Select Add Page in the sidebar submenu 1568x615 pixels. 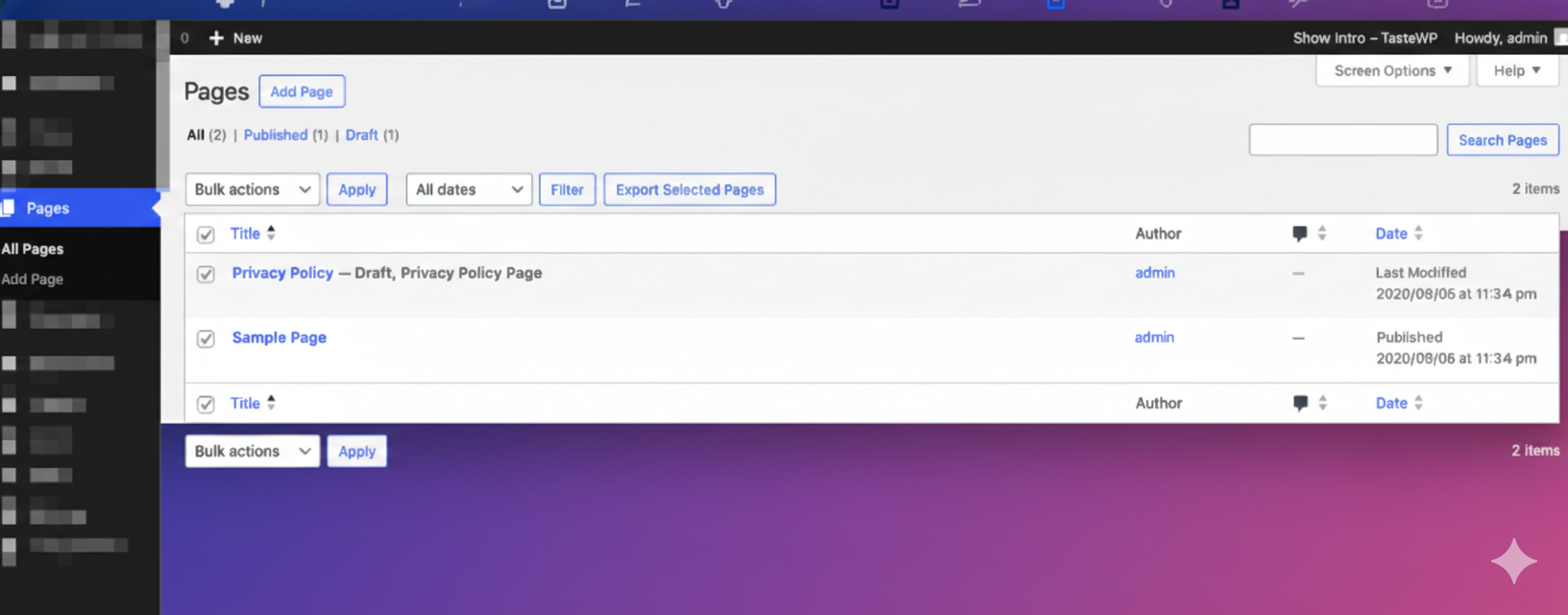33,280
